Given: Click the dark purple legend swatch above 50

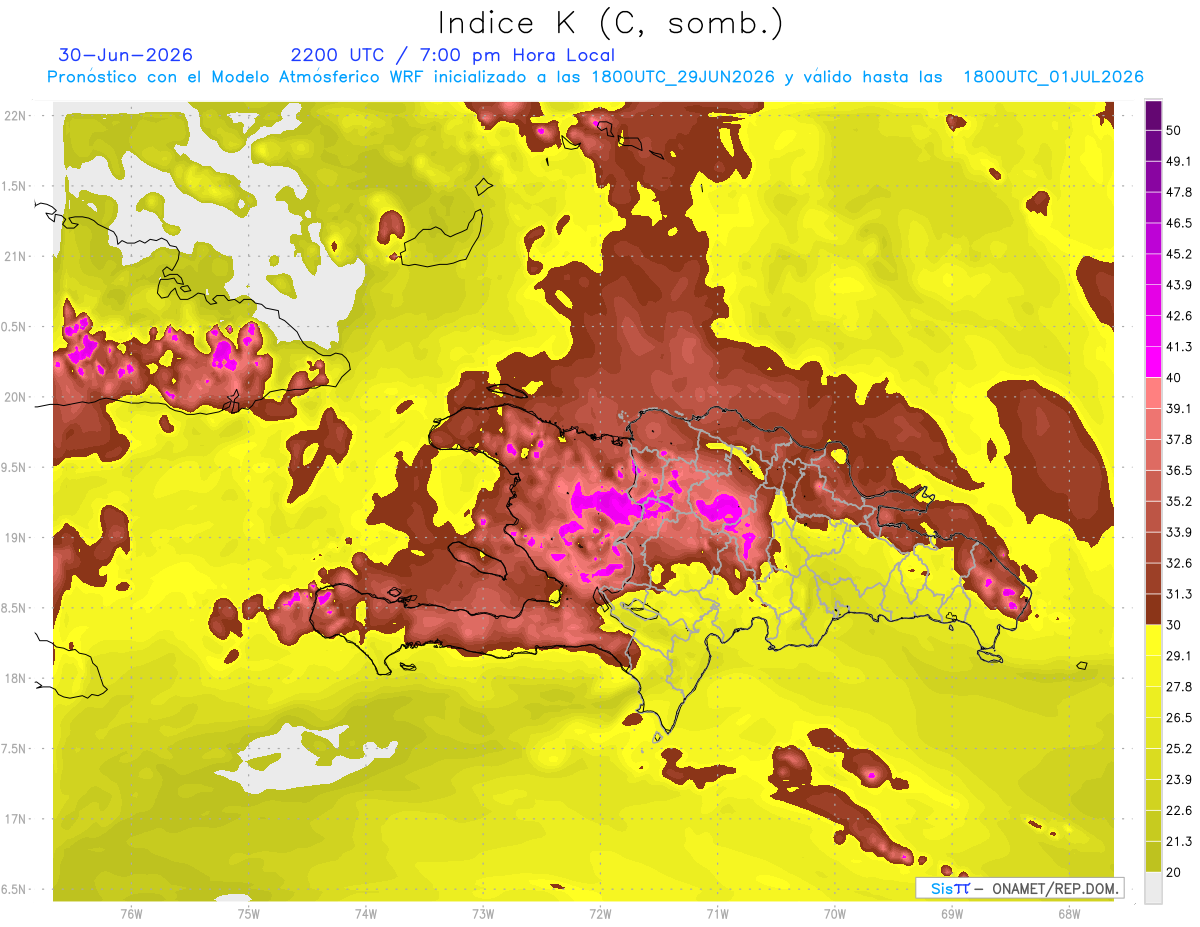Looking at the screenshot, I should coord(1154,116).
